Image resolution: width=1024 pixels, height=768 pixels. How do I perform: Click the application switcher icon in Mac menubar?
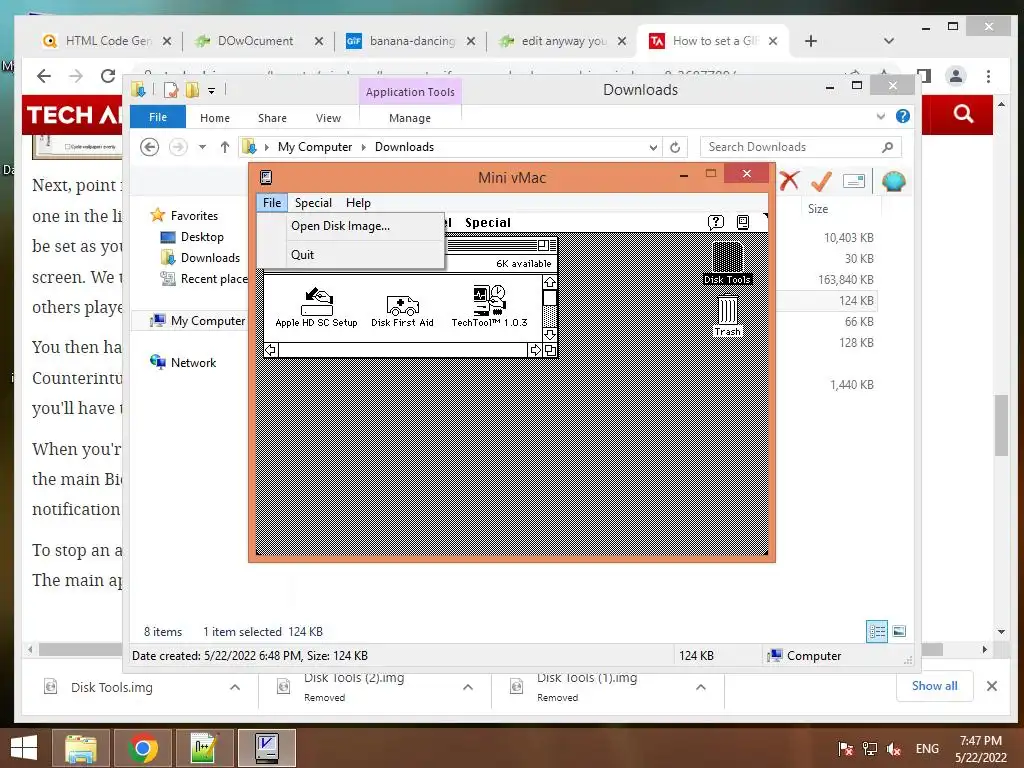743,223
